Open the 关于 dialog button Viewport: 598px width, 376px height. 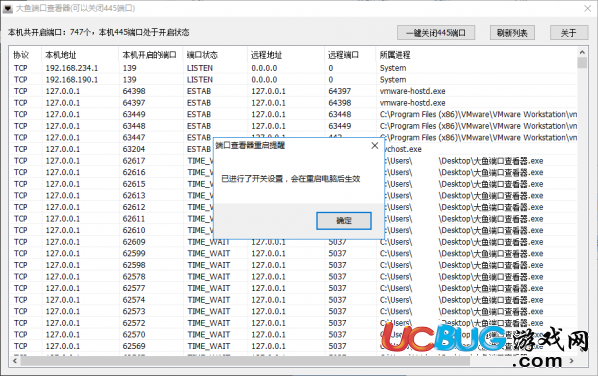pos(569,33)
